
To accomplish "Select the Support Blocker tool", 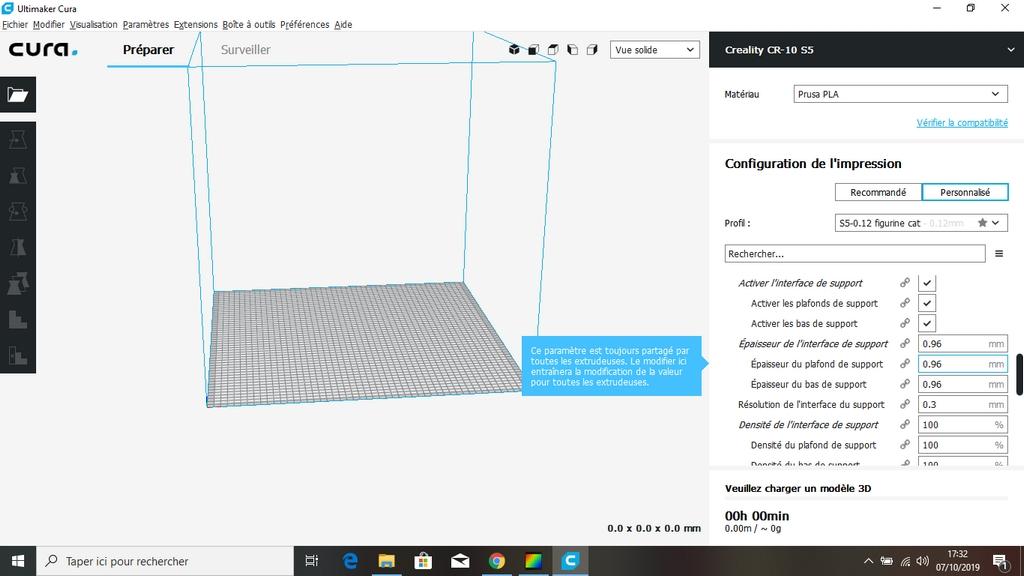I will [x=18, y=319].
